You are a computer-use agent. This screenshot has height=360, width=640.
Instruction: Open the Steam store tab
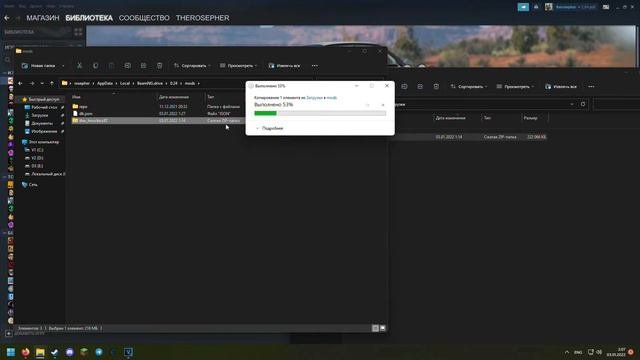coord(43,18)
